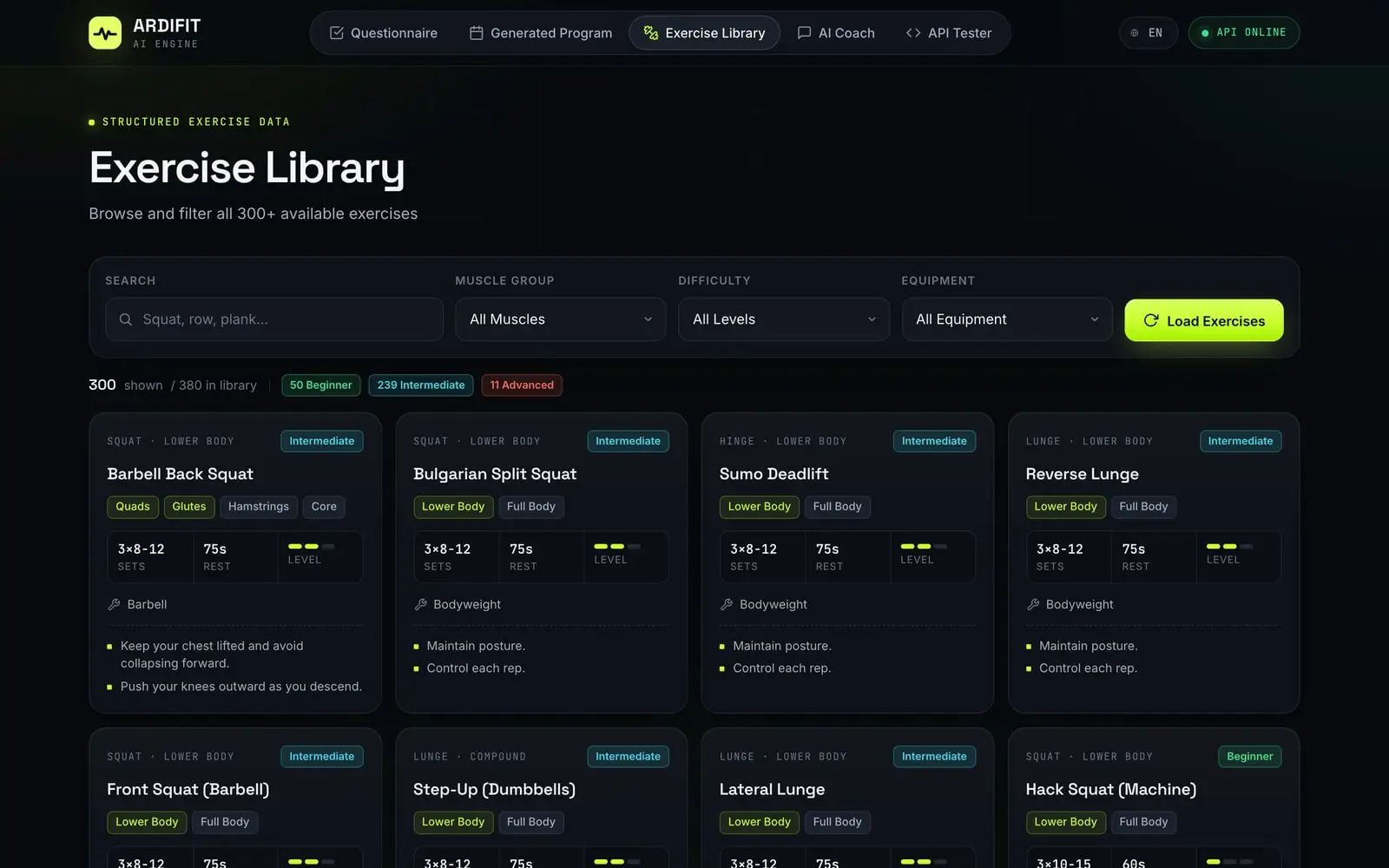Focus the exercise search input
This screenshot has height=868, width=1389.
coord(274,319)
